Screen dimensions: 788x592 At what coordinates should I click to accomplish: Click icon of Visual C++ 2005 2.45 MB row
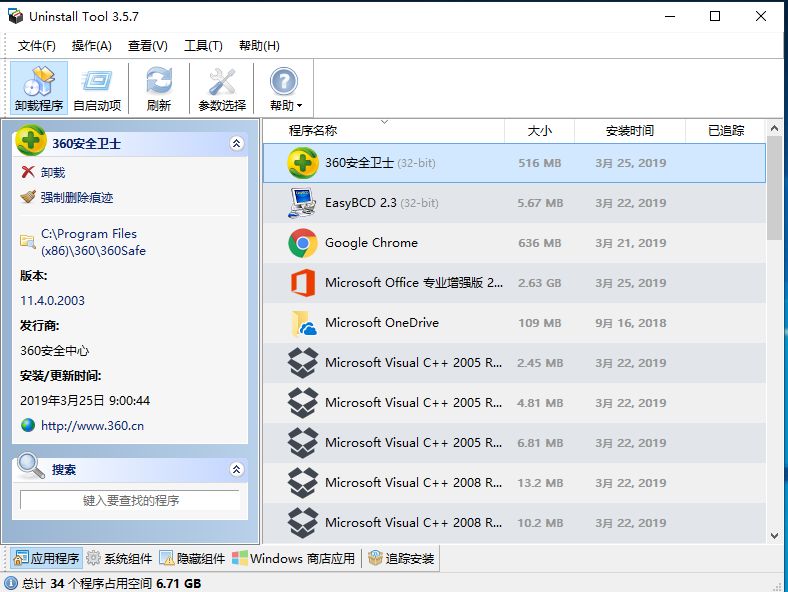(x=302, y=363)
